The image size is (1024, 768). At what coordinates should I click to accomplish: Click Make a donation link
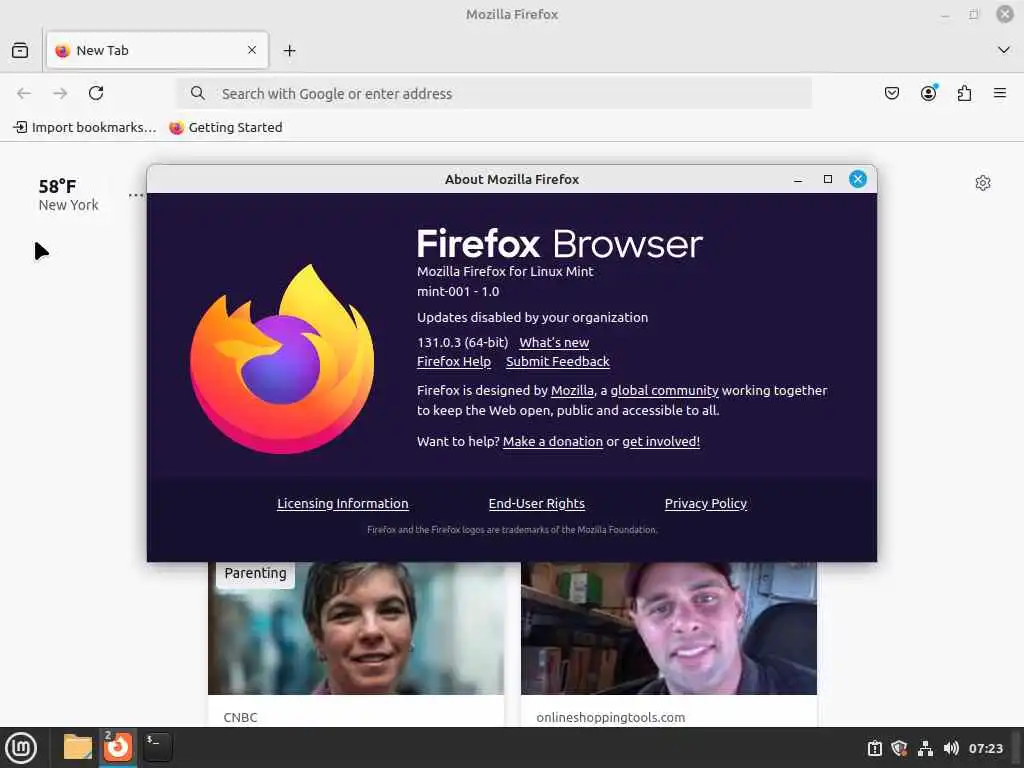tap(552, 441)
